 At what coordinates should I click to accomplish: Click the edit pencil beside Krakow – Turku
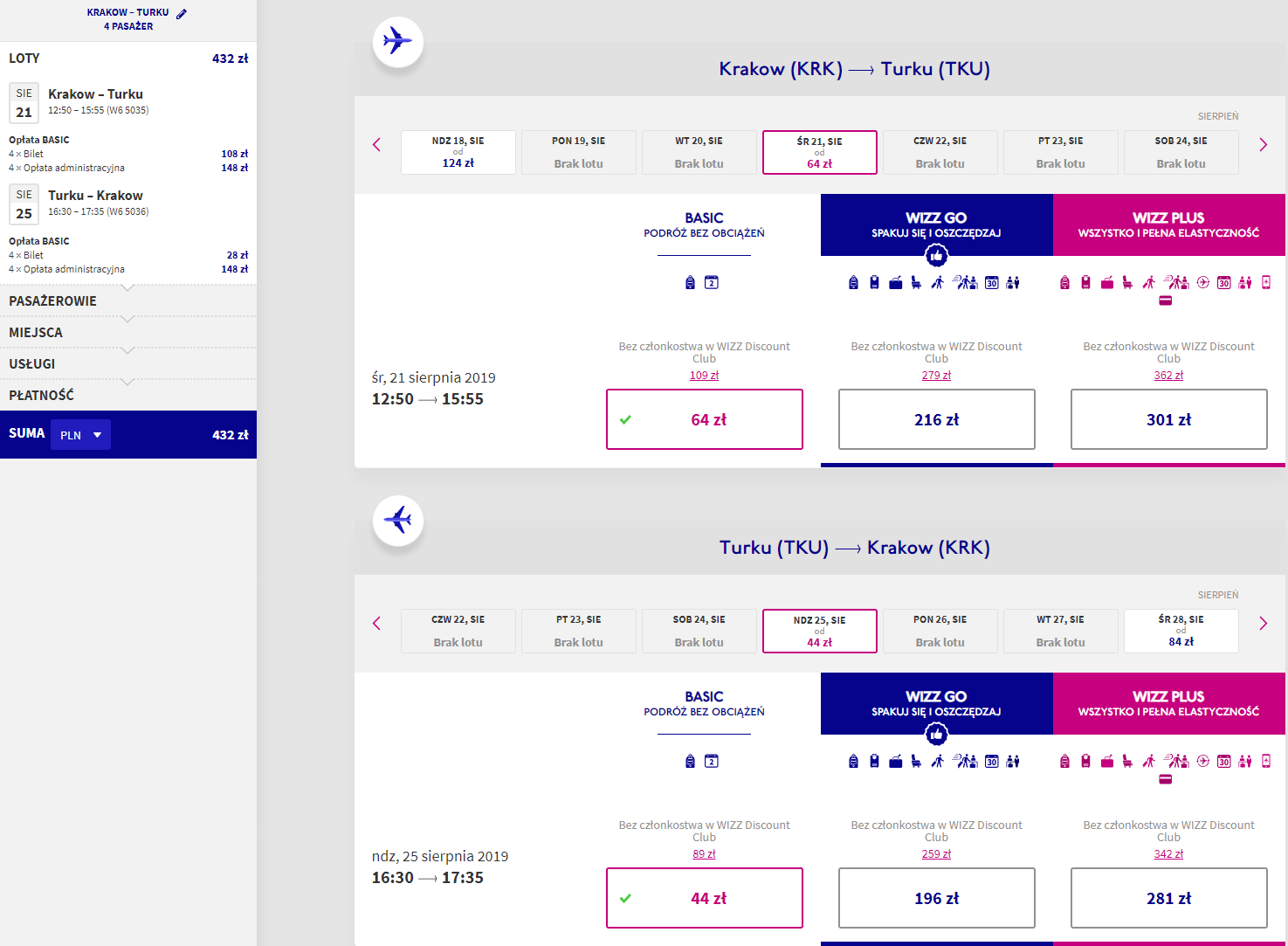click(x=182, y=13)
